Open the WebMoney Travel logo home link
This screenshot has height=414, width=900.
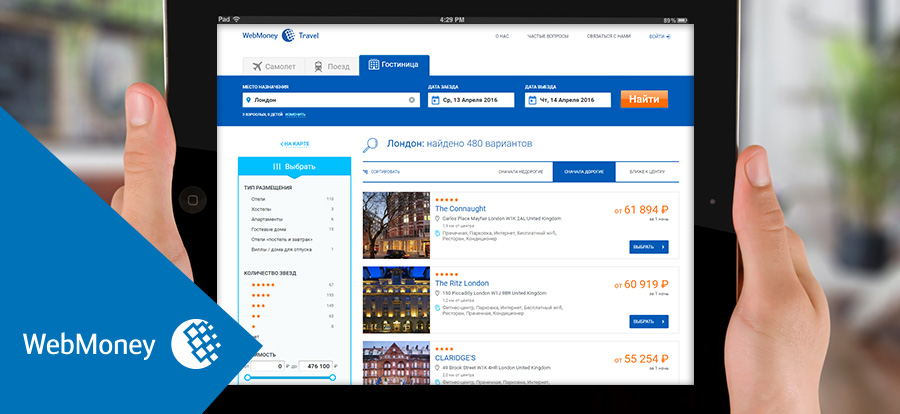(280, 36)
